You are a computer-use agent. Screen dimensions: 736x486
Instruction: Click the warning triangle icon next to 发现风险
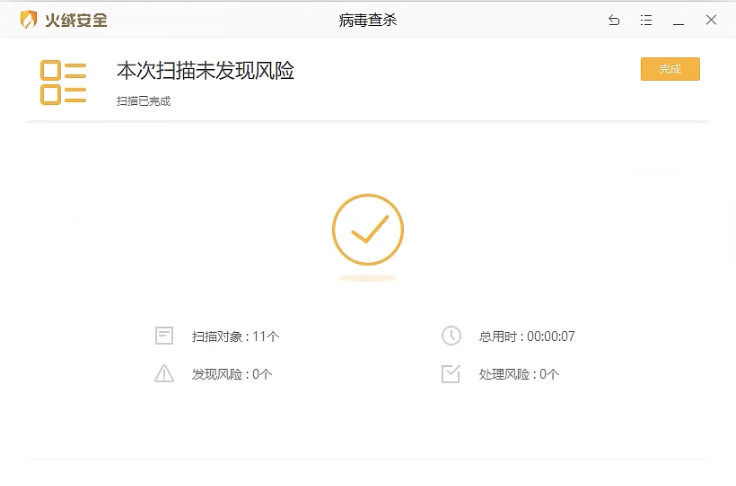click(164, 374)
